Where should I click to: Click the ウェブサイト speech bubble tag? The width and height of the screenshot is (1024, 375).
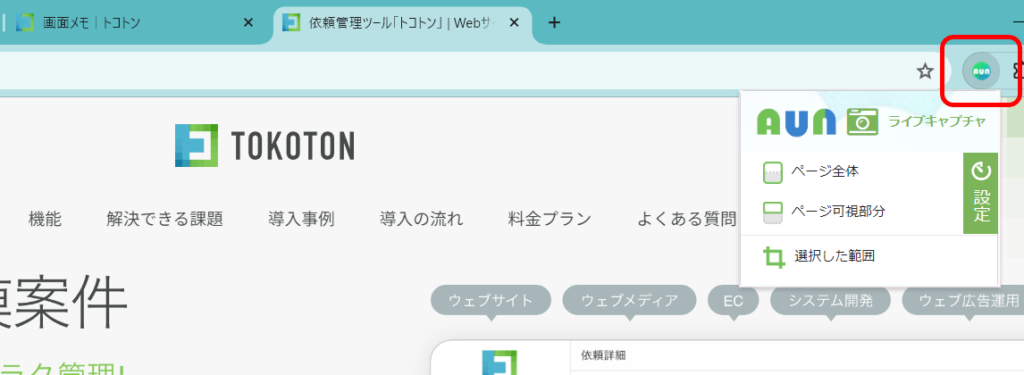pos(491,301)
